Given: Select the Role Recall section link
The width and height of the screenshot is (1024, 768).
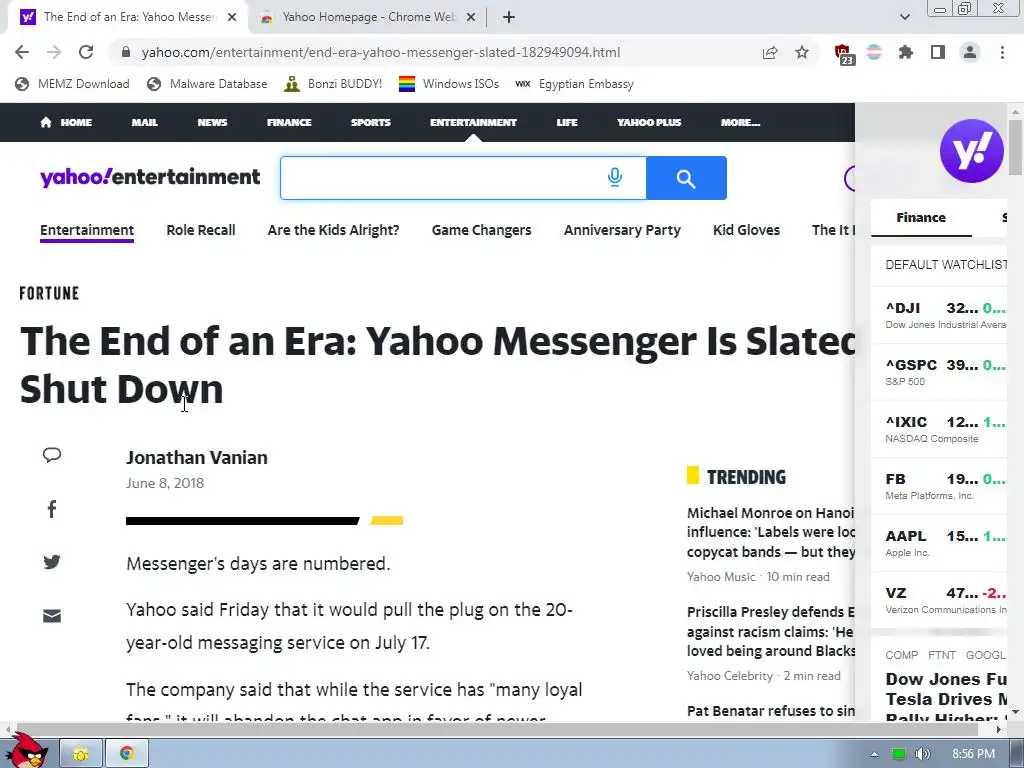Looking at the screenshot, I should (x=200, y=230).
